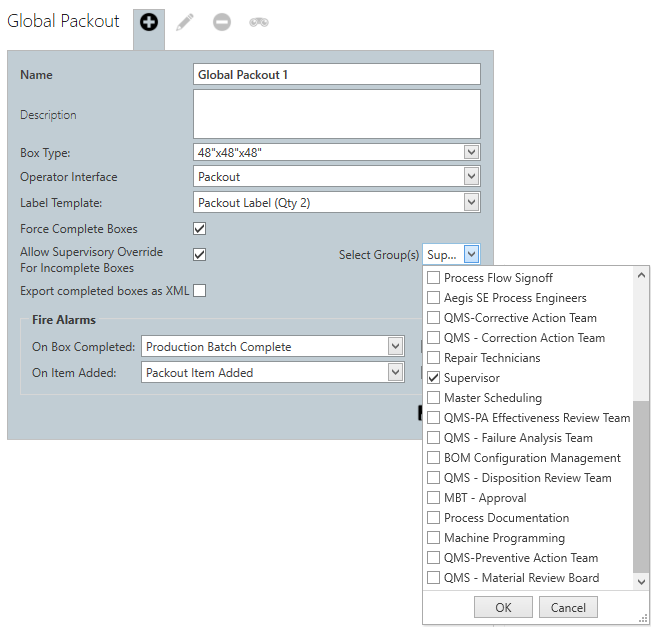Toggle Allow Supervisory Override checkbox

(200, 254)
